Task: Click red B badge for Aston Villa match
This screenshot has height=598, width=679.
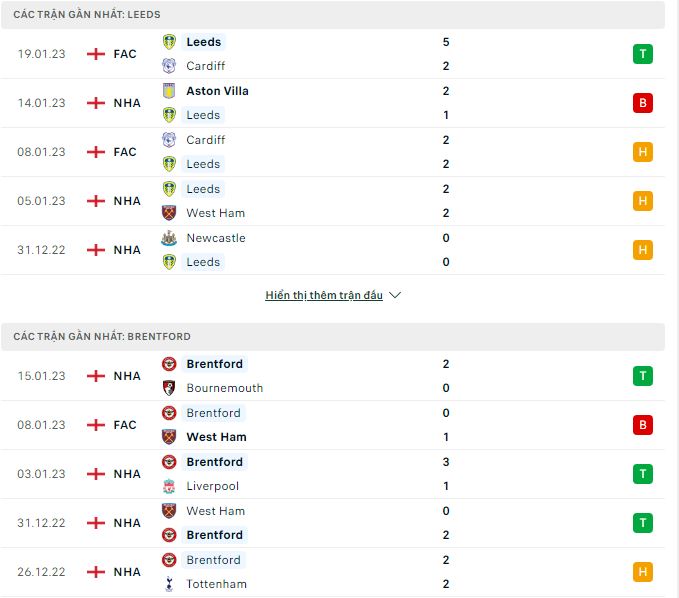Action: [x=643, y=103]
